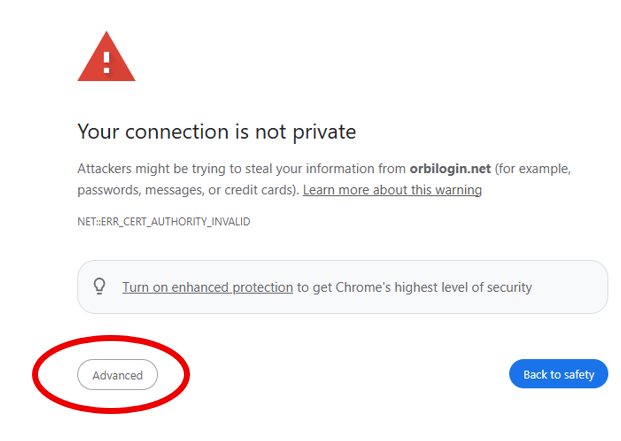Click the word "Chrome's" in the suggestion
Viewport: 621px width, 441px height.
pos(363,287)
